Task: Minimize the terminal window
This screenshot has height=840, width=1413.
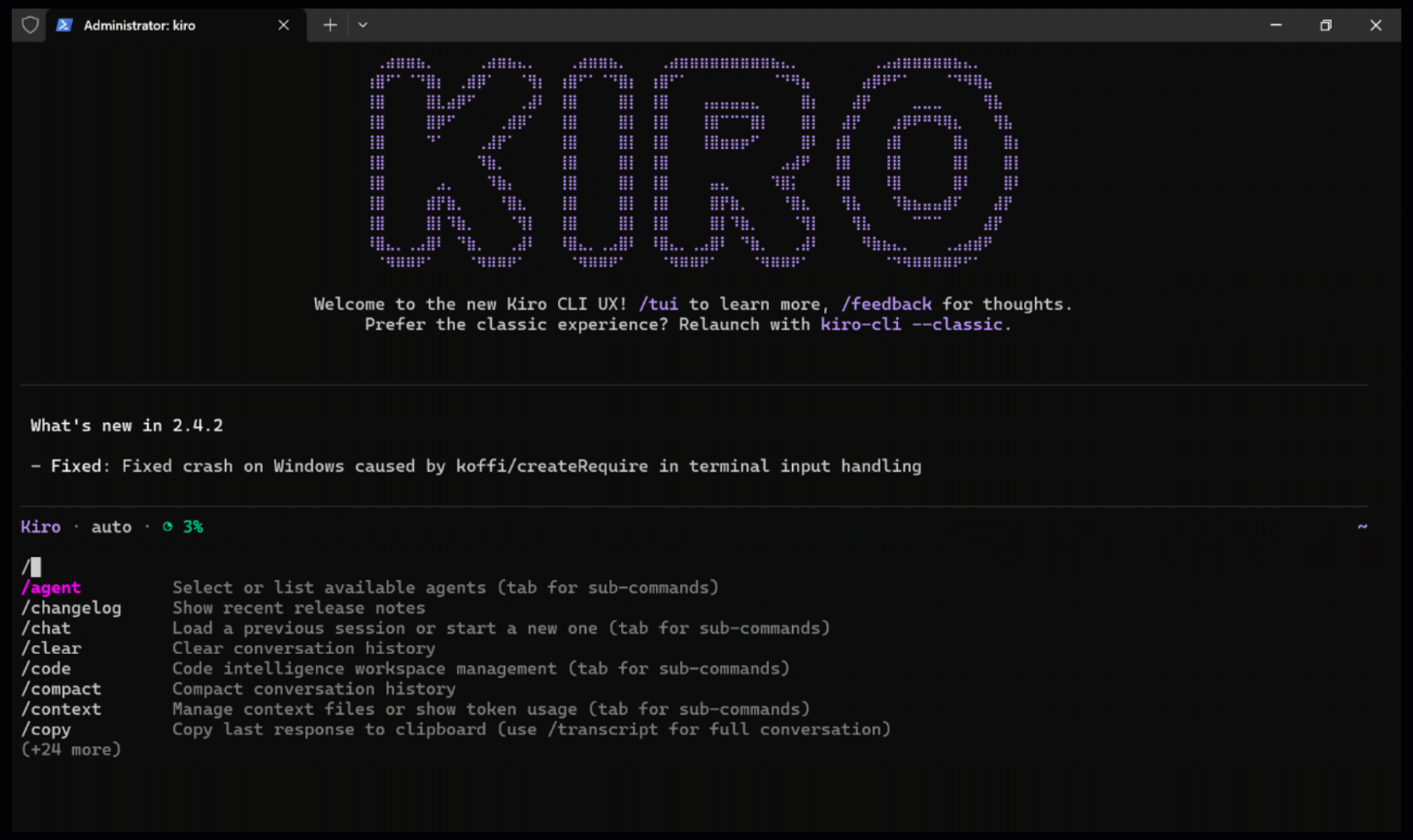Action: click(1276, 25)
